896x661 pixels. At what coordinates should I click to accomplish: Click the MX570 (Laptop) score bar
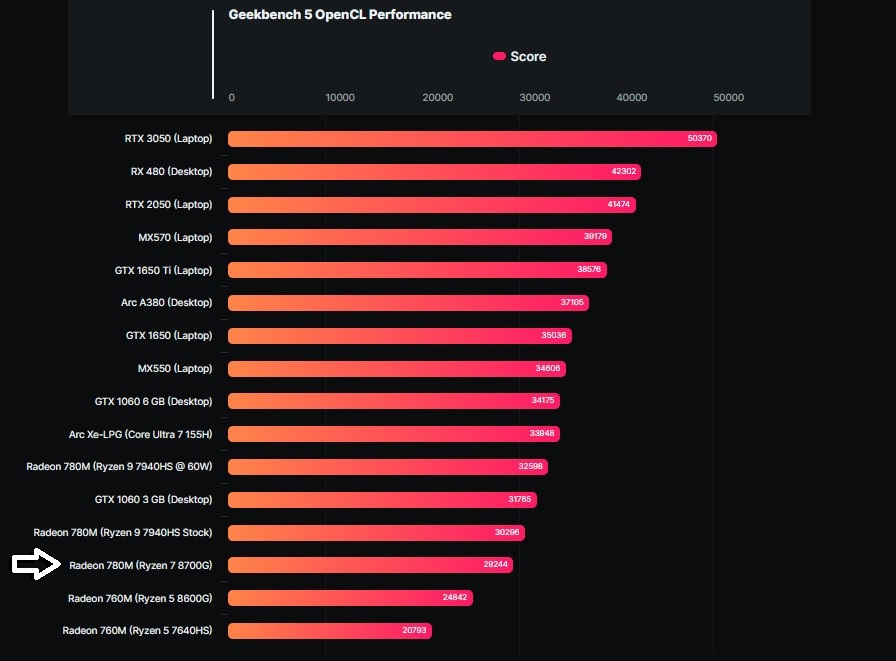tap(410, 237)
